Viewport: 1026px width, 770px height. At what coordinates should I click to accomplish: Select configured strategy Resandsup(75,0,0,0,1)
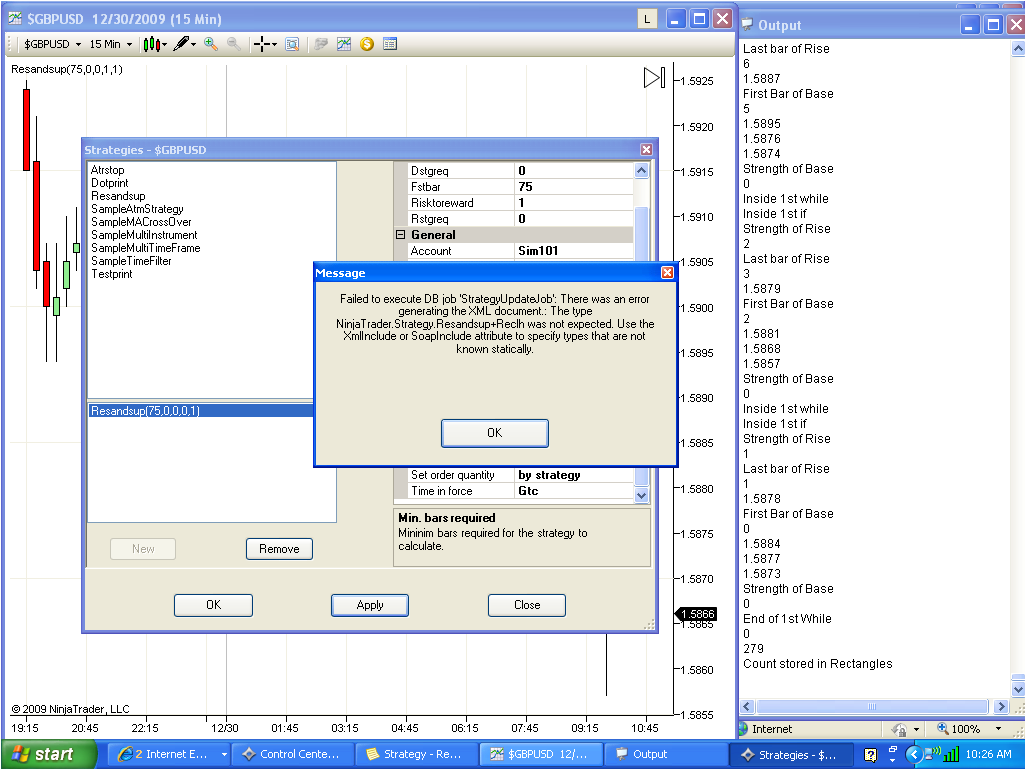click(200, 411)
